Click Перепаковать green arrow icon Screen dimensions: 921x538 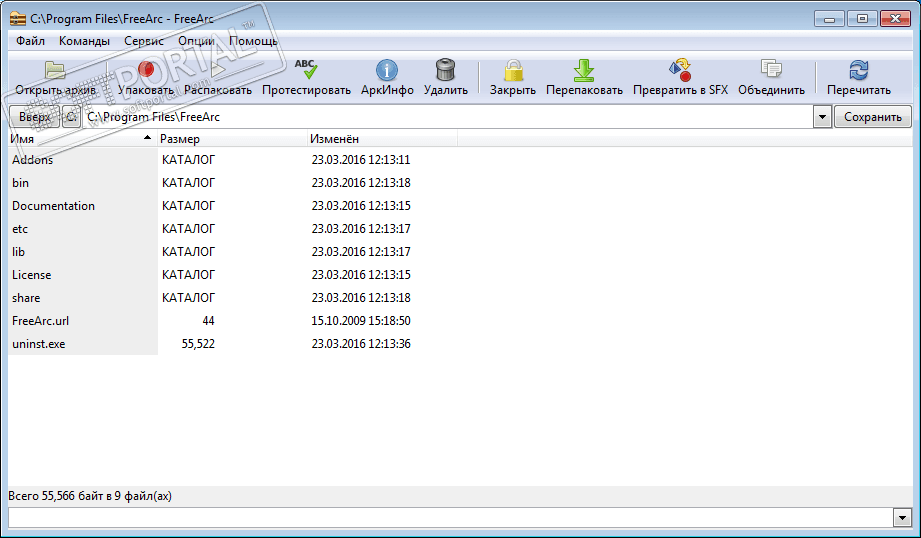pos(584,70)
